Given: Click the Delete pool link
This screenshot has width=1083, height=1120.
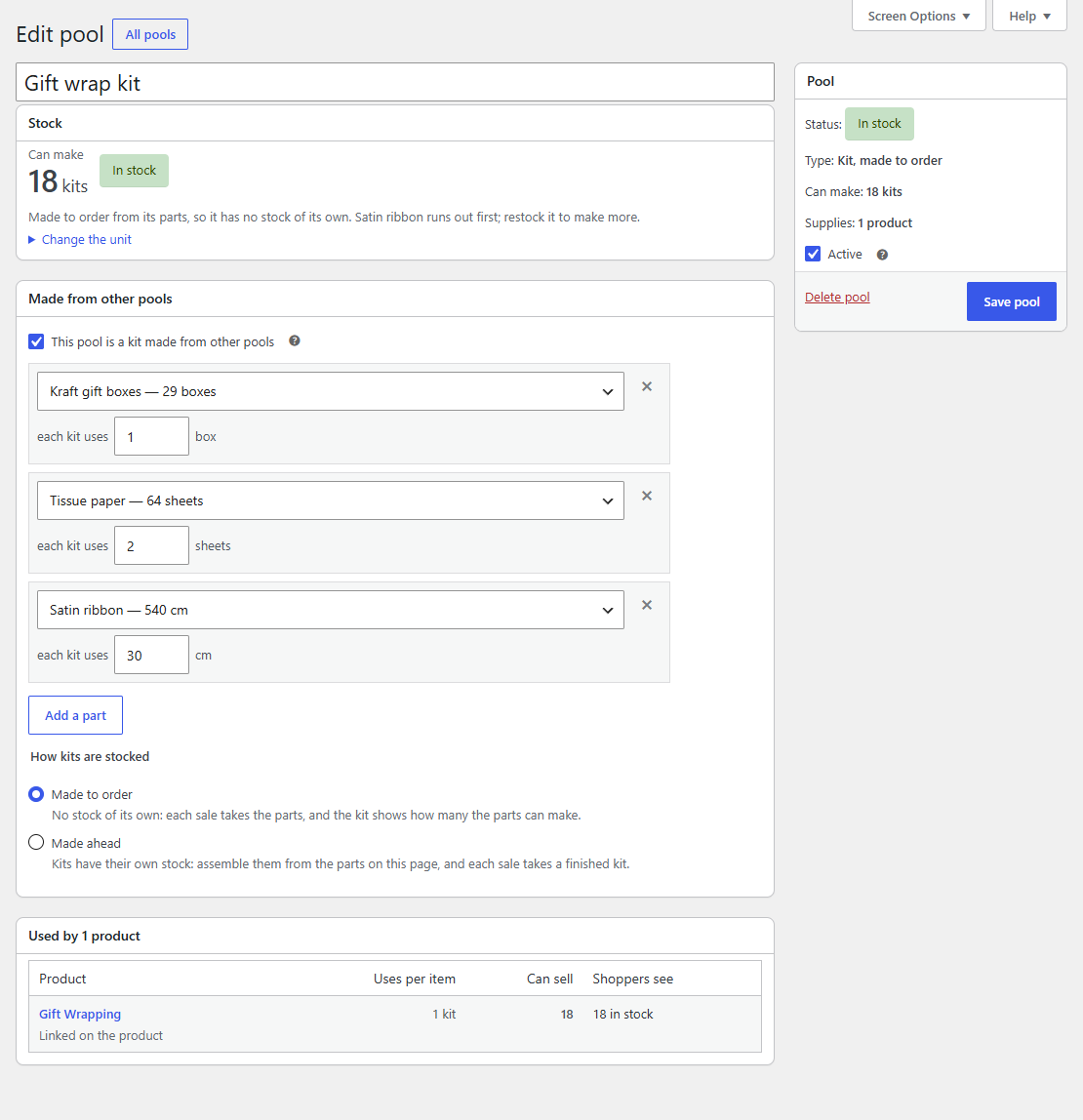Looking at the screenshot, I should 837,298.
